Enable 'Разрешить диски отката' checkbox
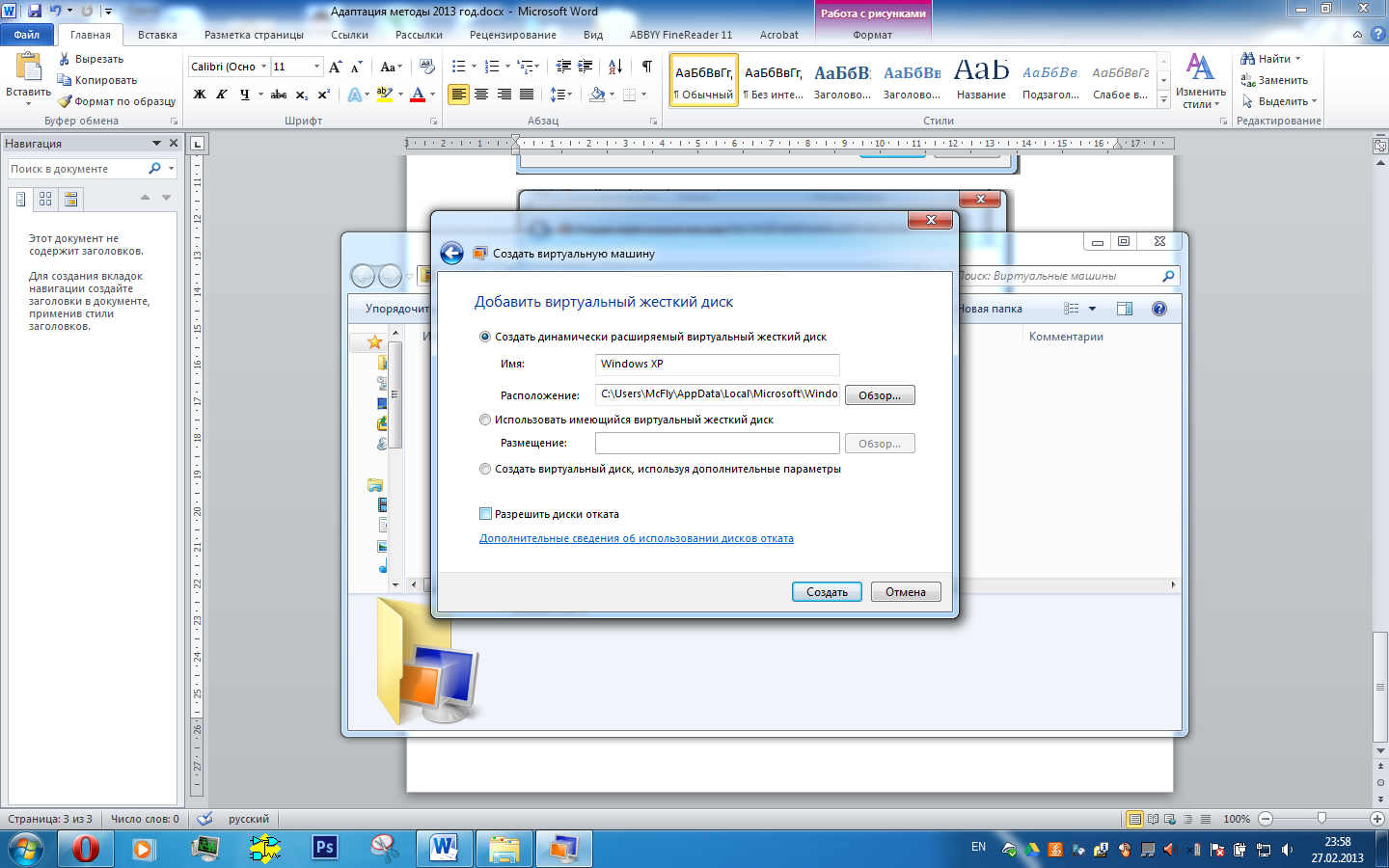 [x=485, y=514]
